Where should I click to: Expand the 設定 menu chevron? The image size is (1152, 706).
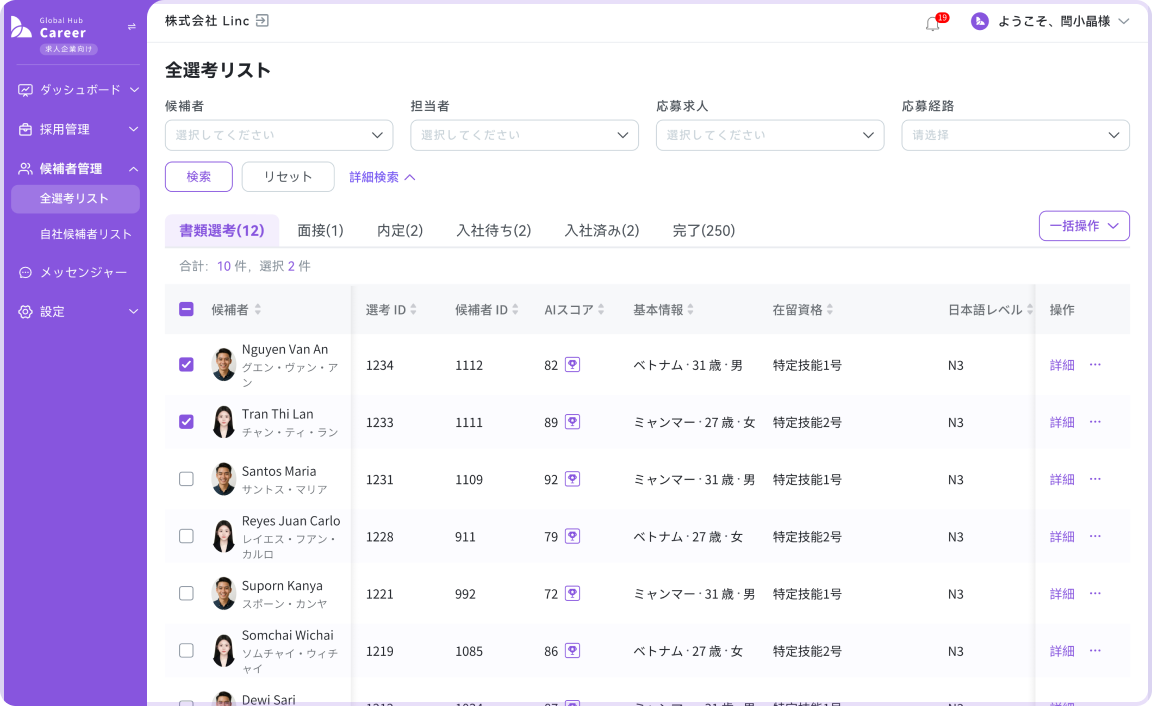click(x=134, y=311)
